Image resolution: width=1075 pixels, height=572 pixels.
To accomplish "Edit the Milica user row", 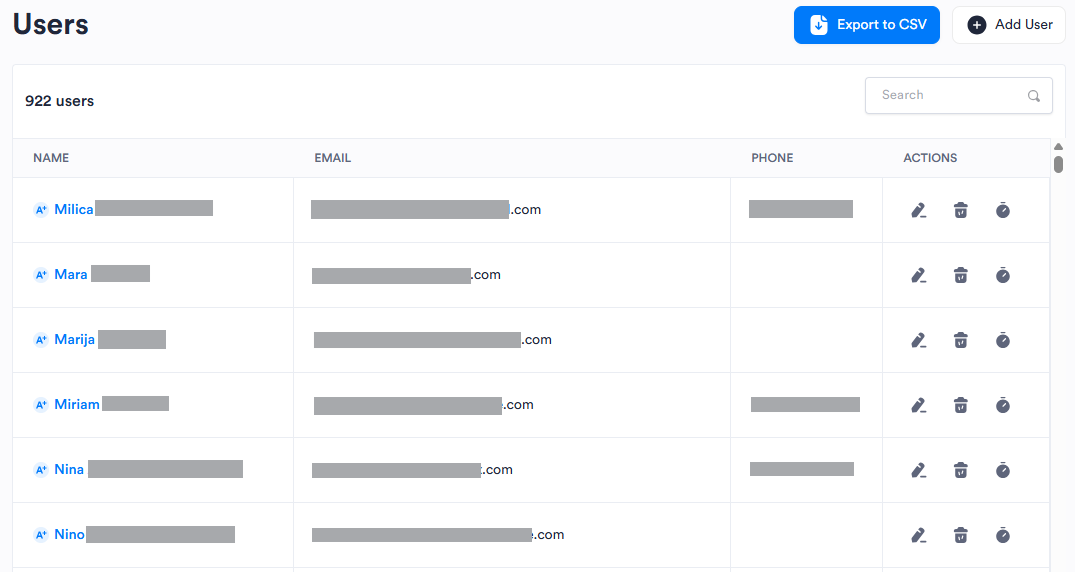I will [x=919, y=210].
